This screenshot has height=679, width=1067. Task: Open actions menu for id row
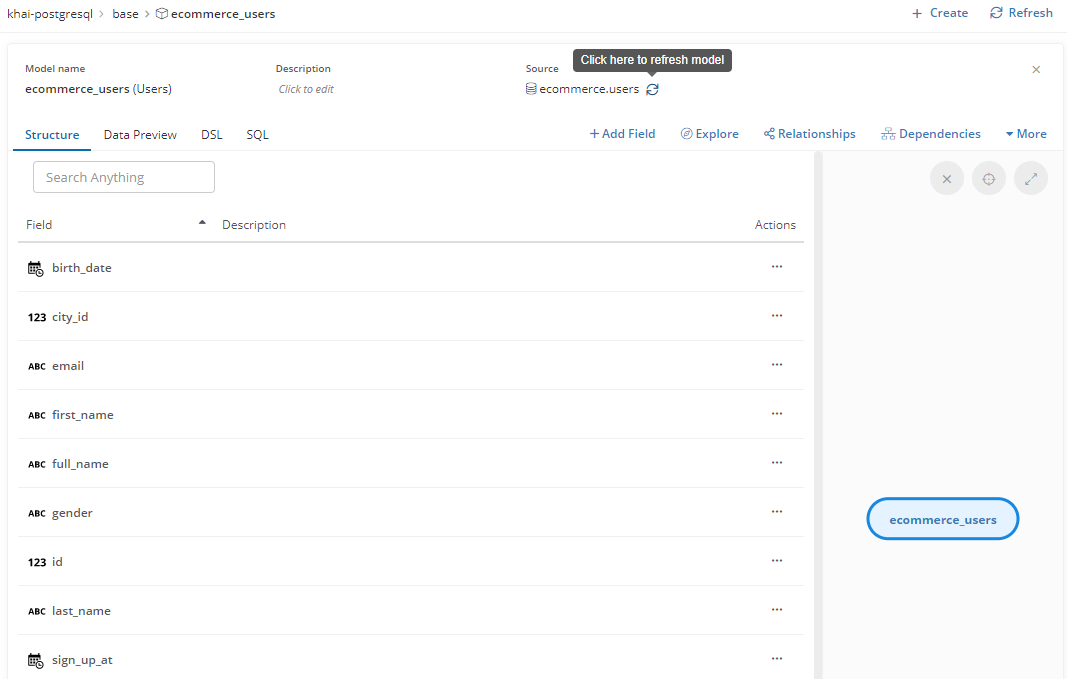(776, 561)
